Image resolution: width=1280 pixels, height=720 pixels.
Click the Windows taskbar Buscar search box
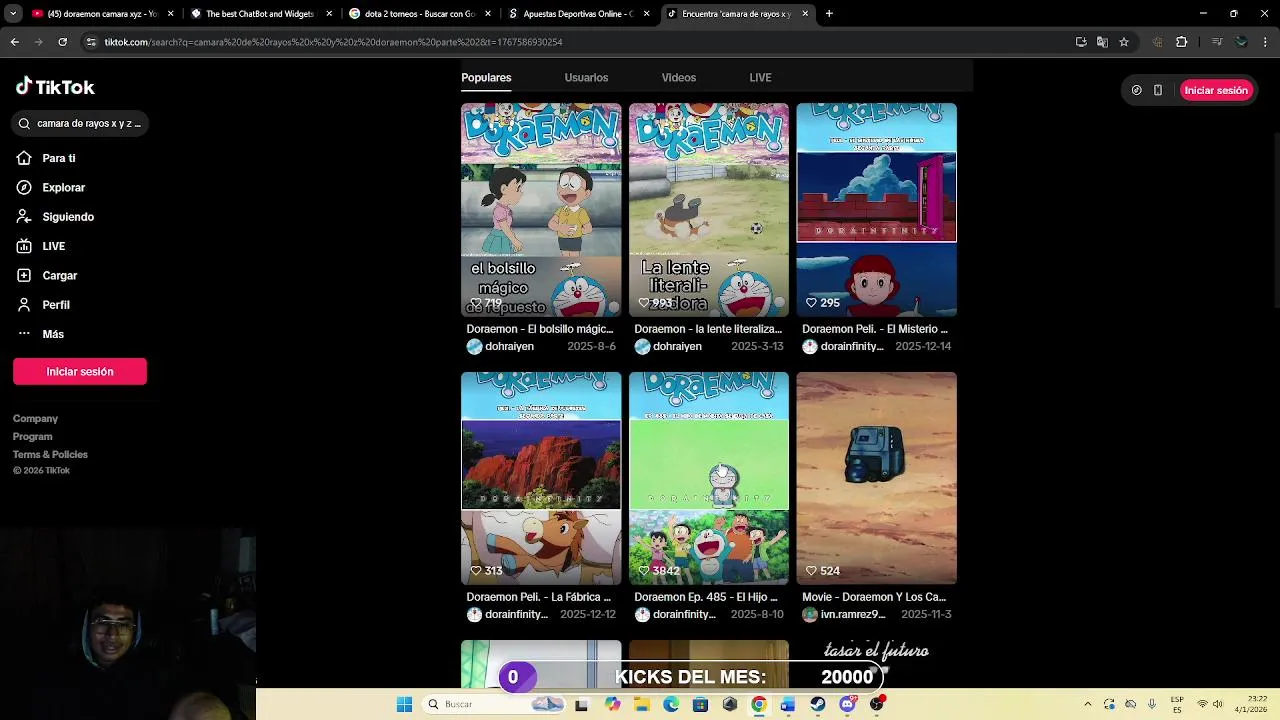491,704
